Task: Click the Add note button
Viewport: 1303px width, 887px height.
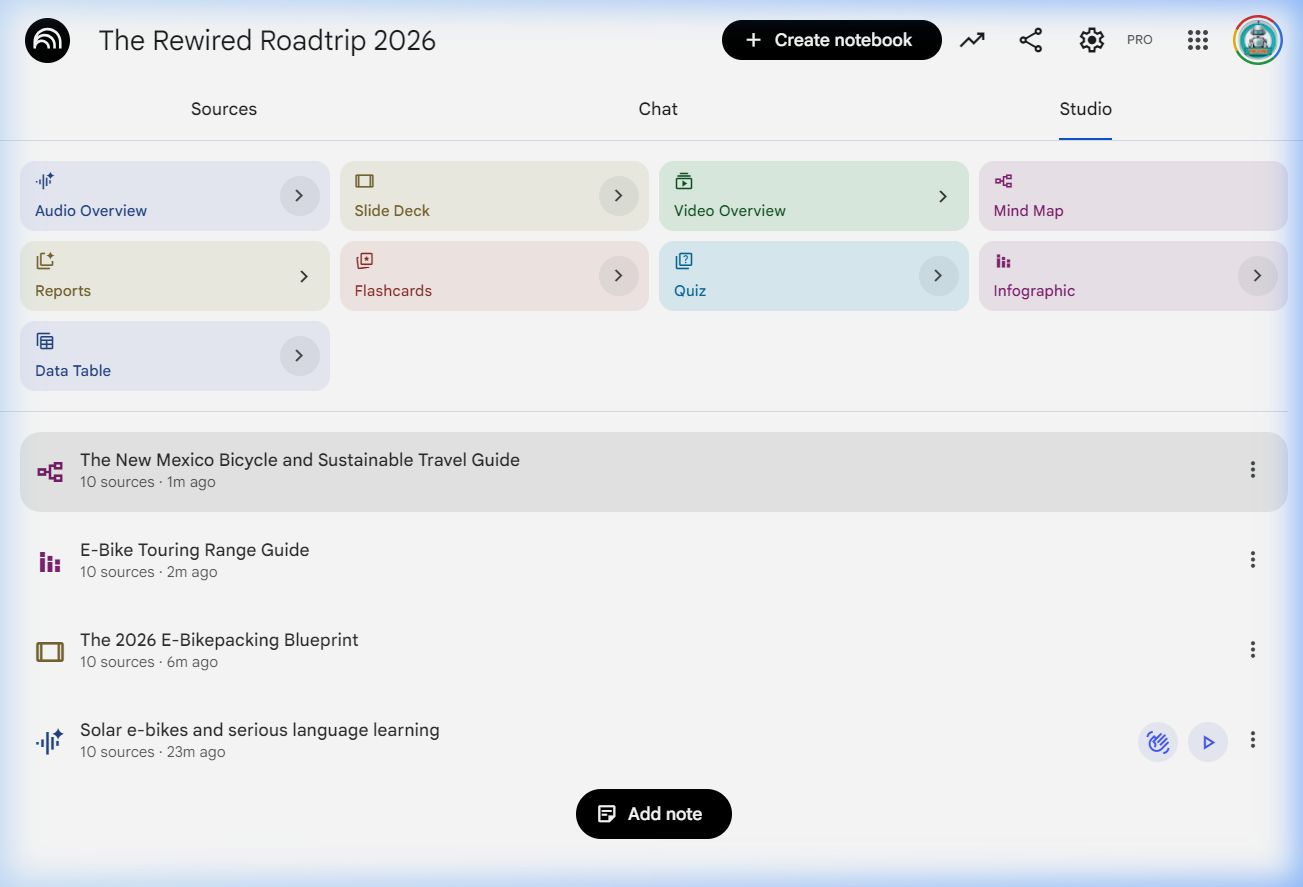Action: [x=654, y=814]
